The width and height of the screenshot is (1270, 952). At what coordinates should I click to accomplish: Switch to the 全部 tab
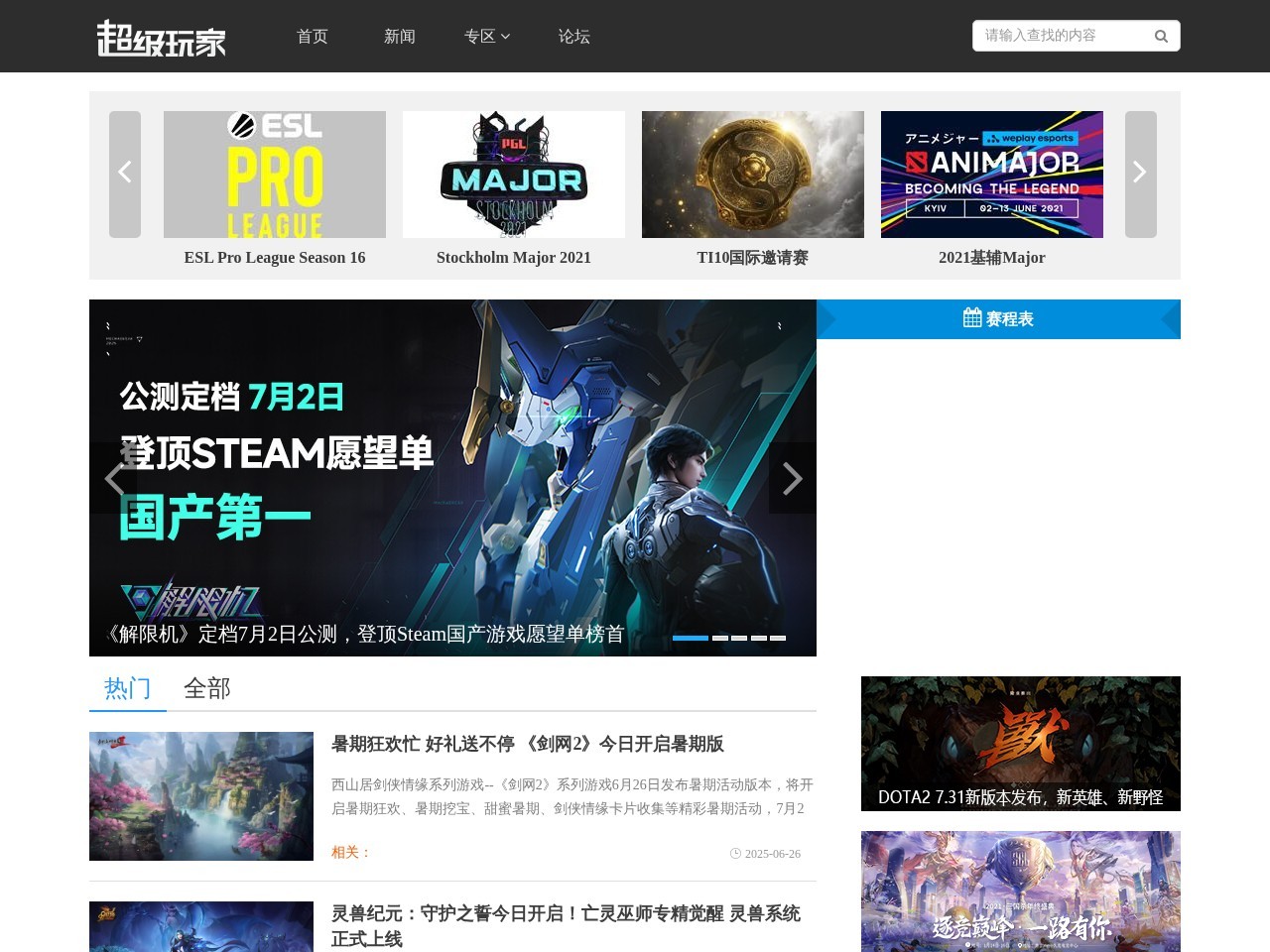pos(207,688)
